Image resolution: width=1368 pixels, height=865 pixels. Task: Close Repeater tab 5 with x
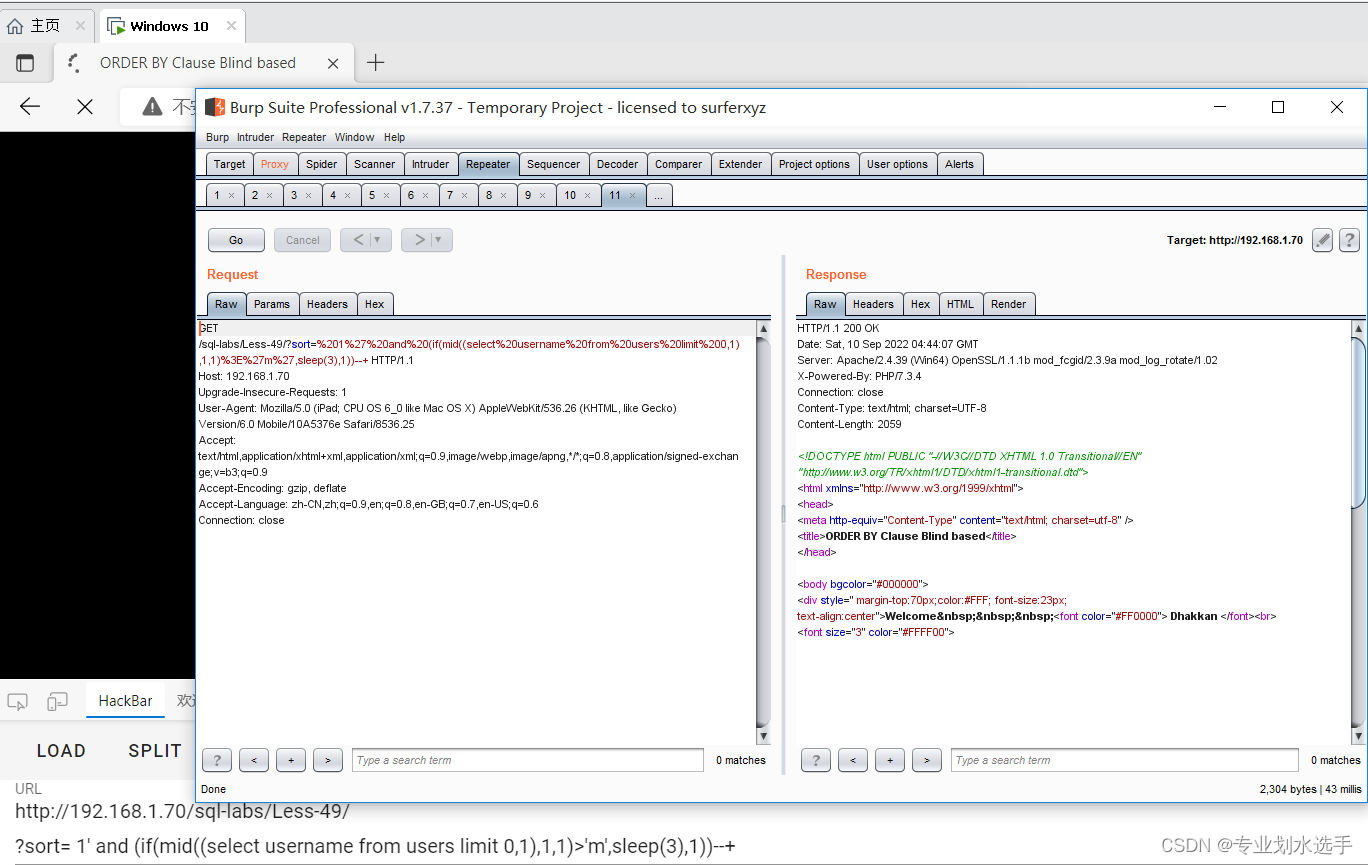387,195
